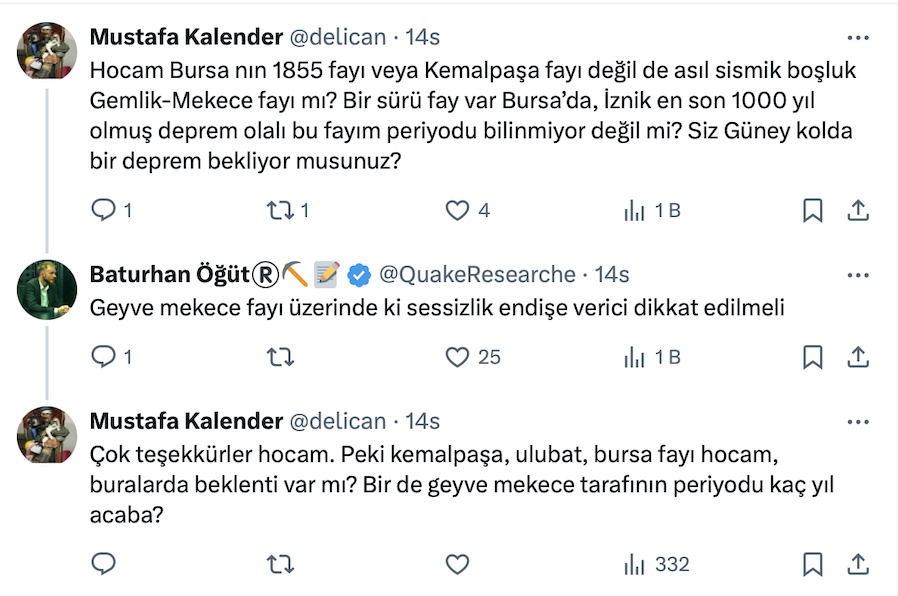Image resolution: width=898 pixels, height=596 pixels.
Task: Open Mustafa Kalender's avatar on the first tweet
Action: coord(47,51)
